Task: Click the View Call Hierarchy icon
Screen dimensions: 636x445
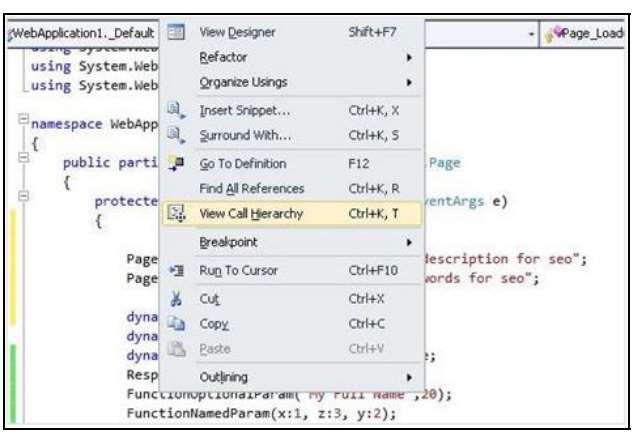Action: click(x=174, y=213)
